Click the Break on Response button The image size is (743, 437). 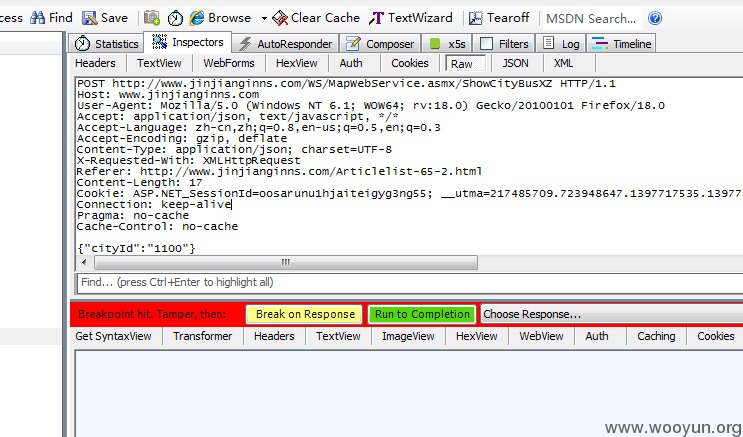click(304, 314)
